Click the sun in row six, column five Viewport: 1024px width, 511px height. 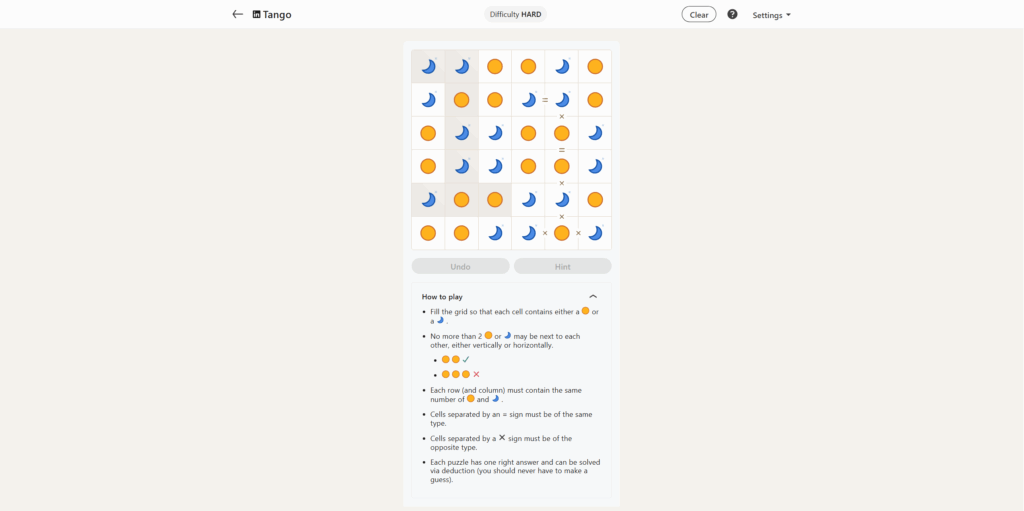coord(562,233)
